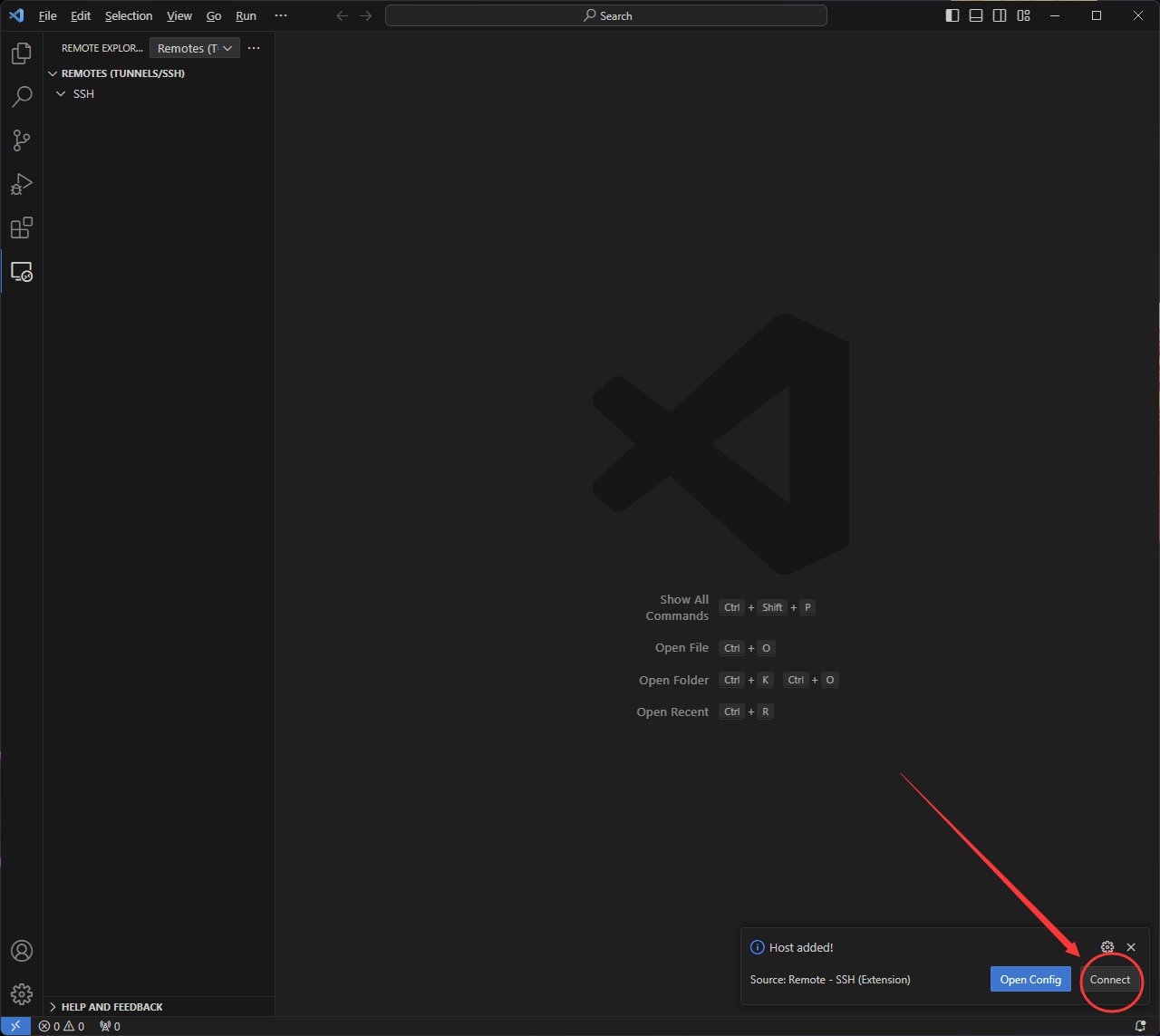Toggle the Panel layout icon
1160x1036 pixels.
coord(976,15)
